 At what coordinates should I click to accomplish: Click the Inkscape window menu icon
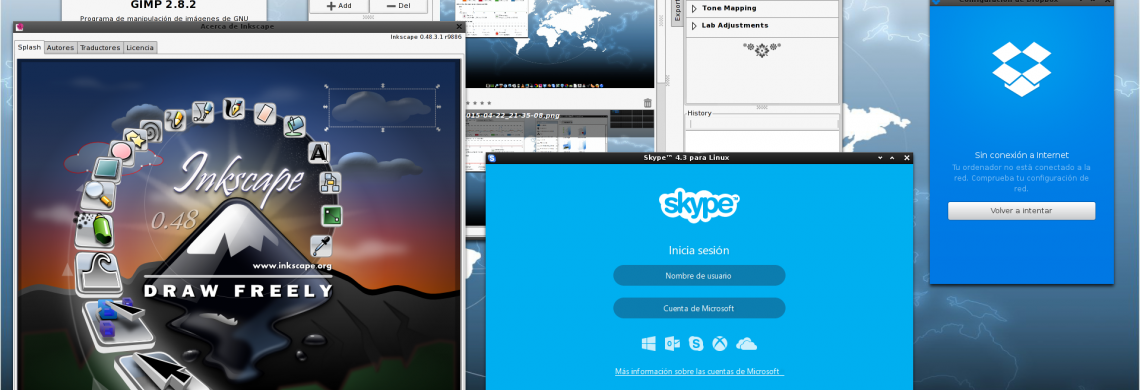19,27
